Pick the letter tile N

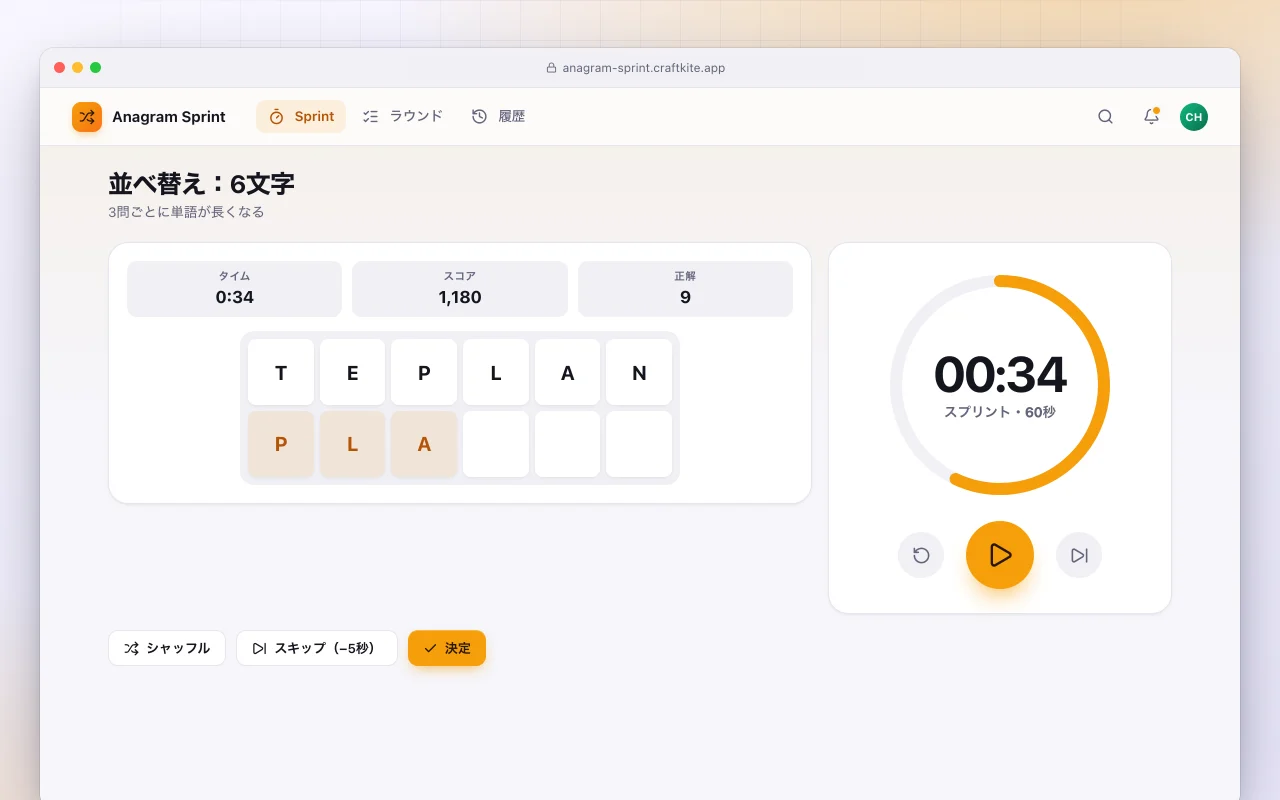pos(639,372)
